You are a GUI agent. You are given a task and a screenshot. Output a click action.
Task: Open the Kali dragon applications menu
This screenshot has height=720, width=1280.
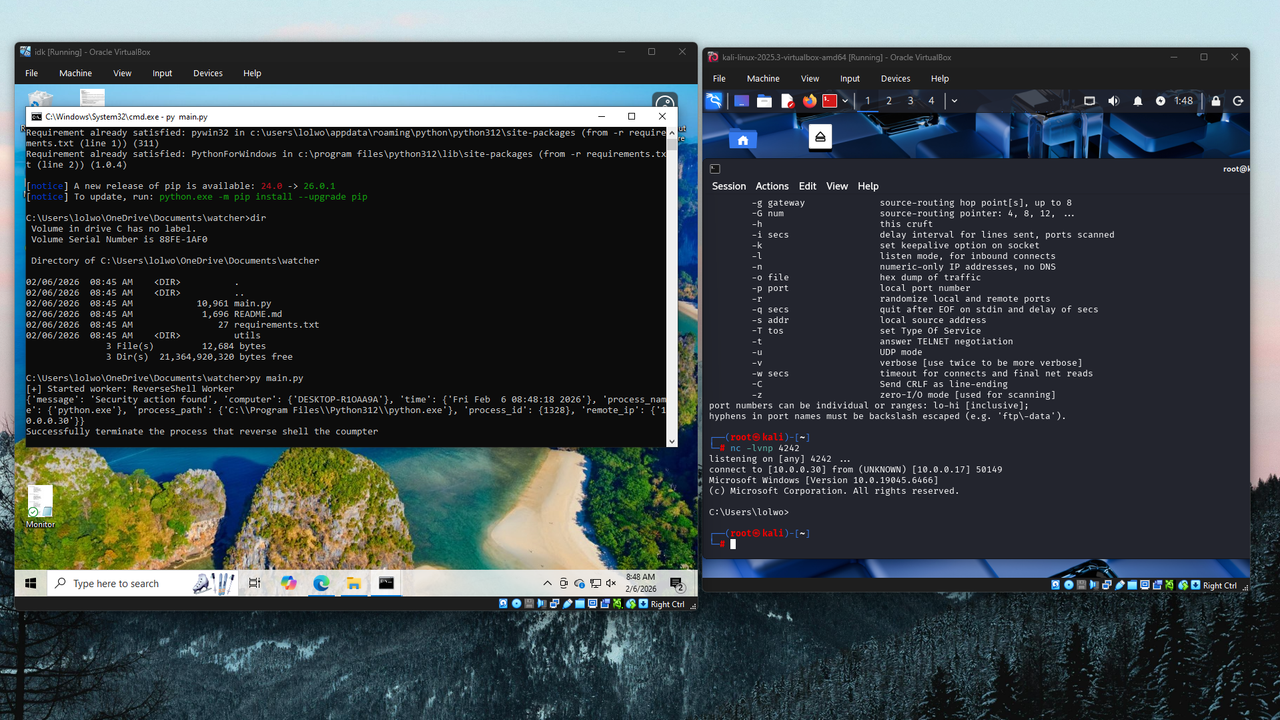click(714, 101)
